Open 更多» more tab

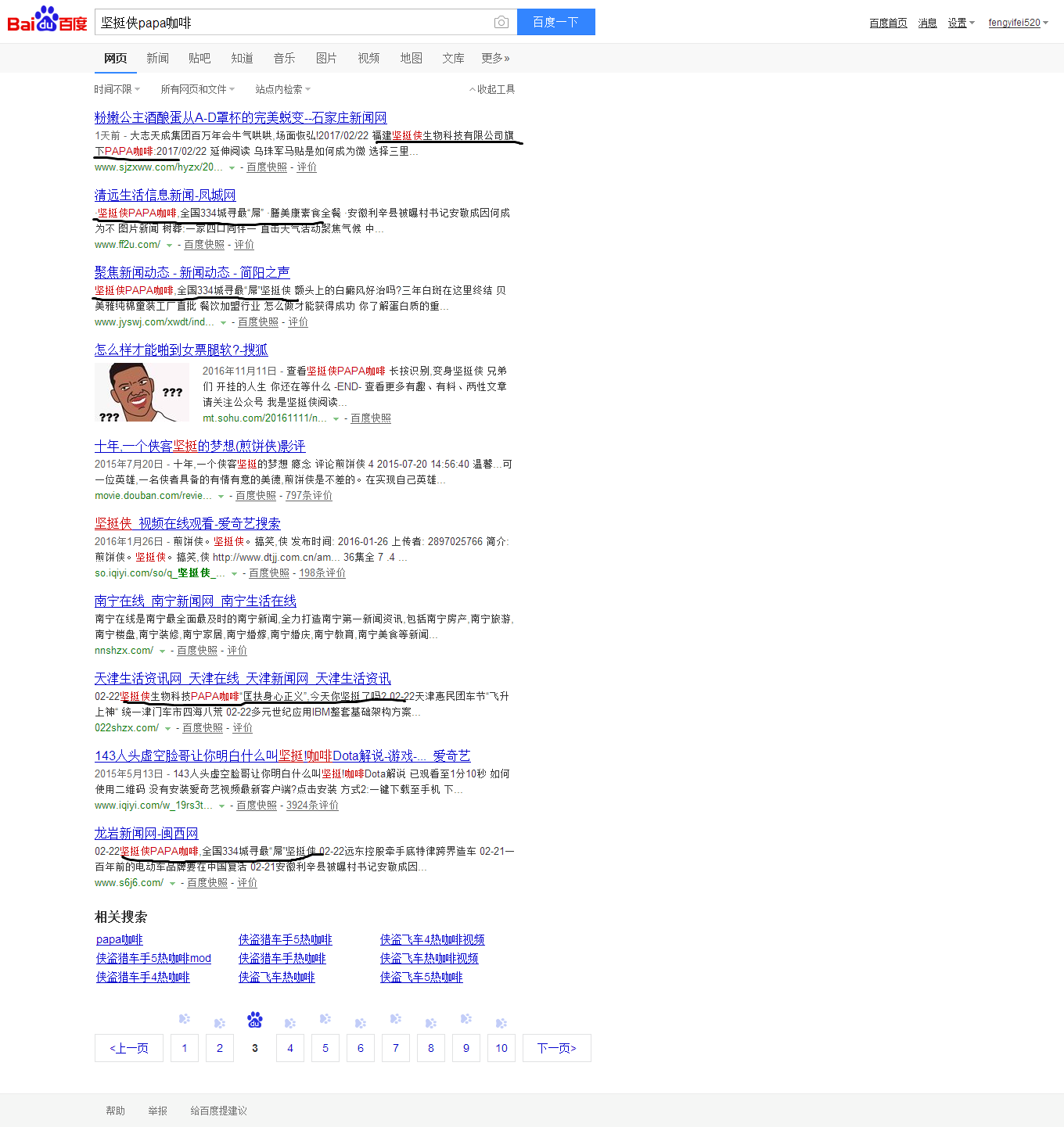(495, 58)
